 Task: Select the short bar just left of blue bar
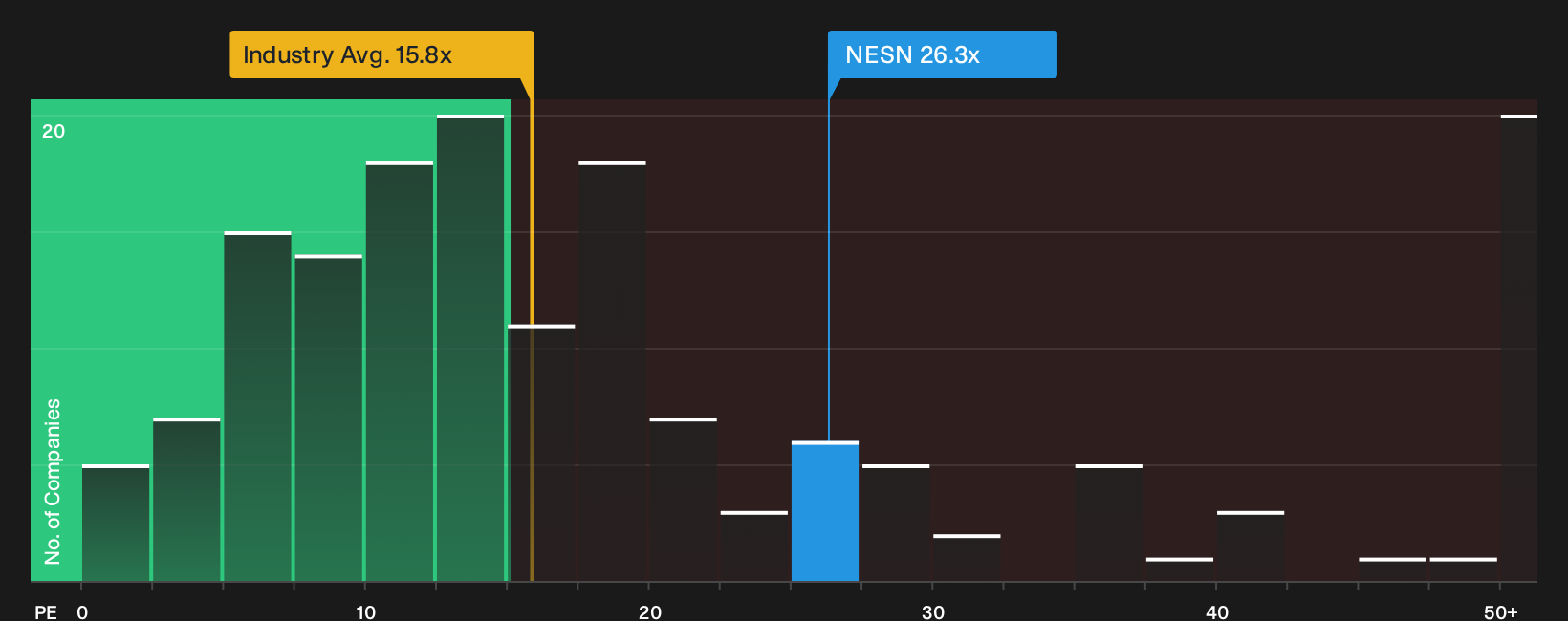pyautogui.click(x=754, y=546)
